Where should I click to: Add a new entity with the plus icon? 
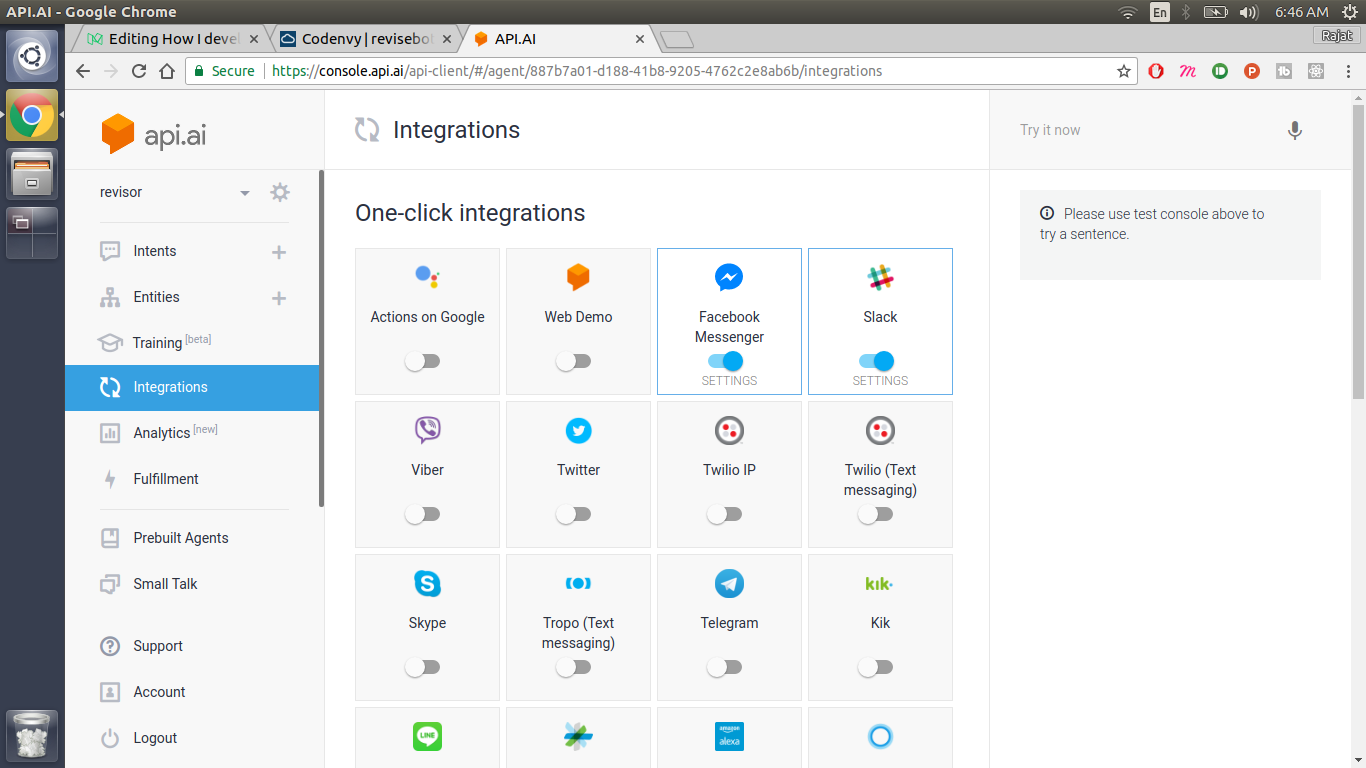279,298
